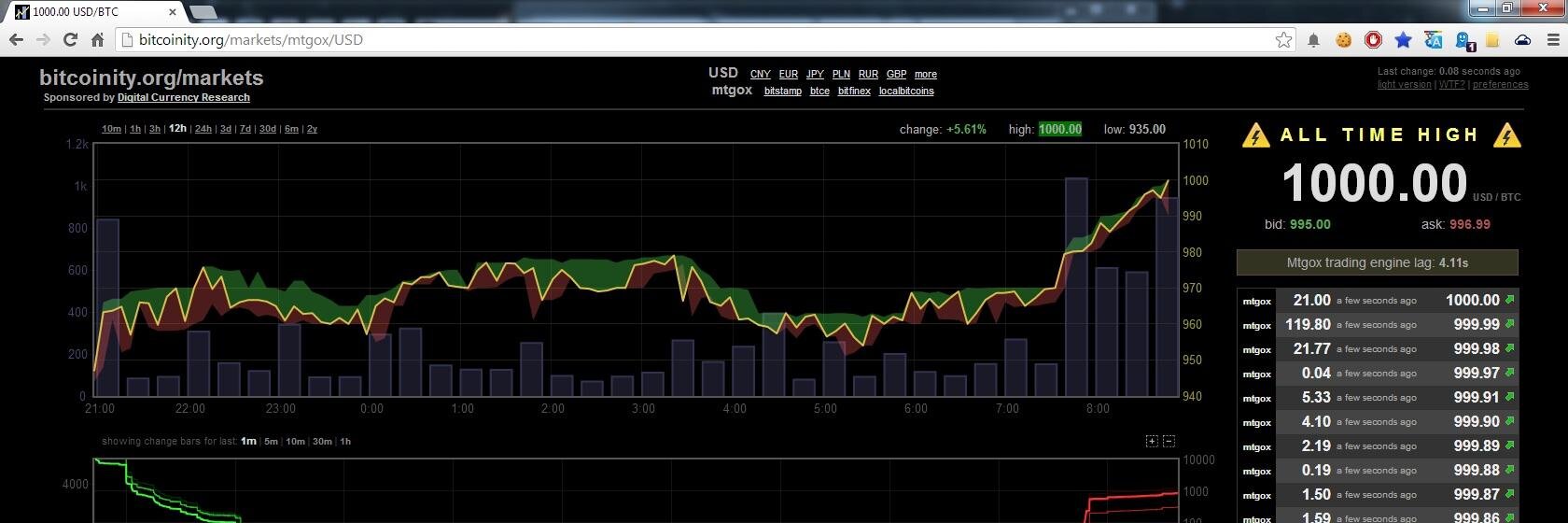Click the page icon in the address bar
The width and height of the screenshot is (1568, 523).
click(128, 39)
